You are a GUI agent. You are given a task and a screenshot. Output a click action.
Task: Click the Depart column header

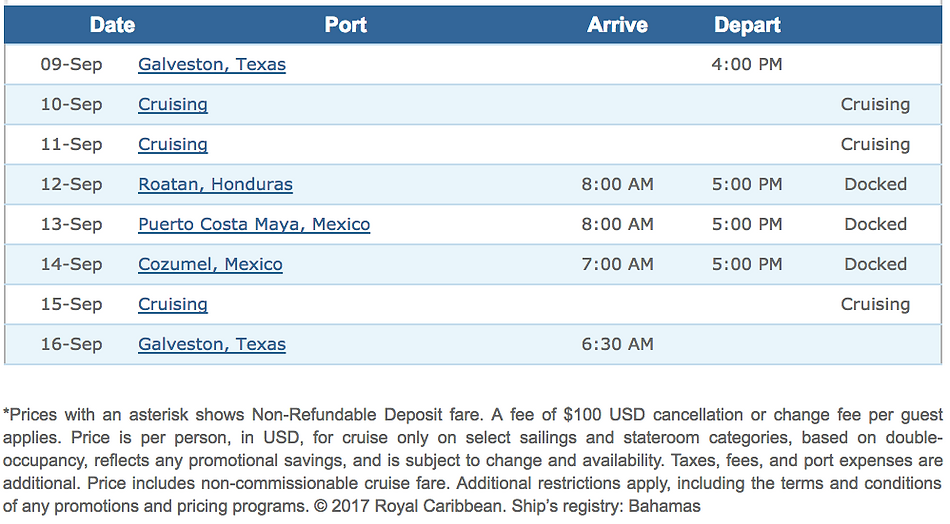(x=747, y=25)
